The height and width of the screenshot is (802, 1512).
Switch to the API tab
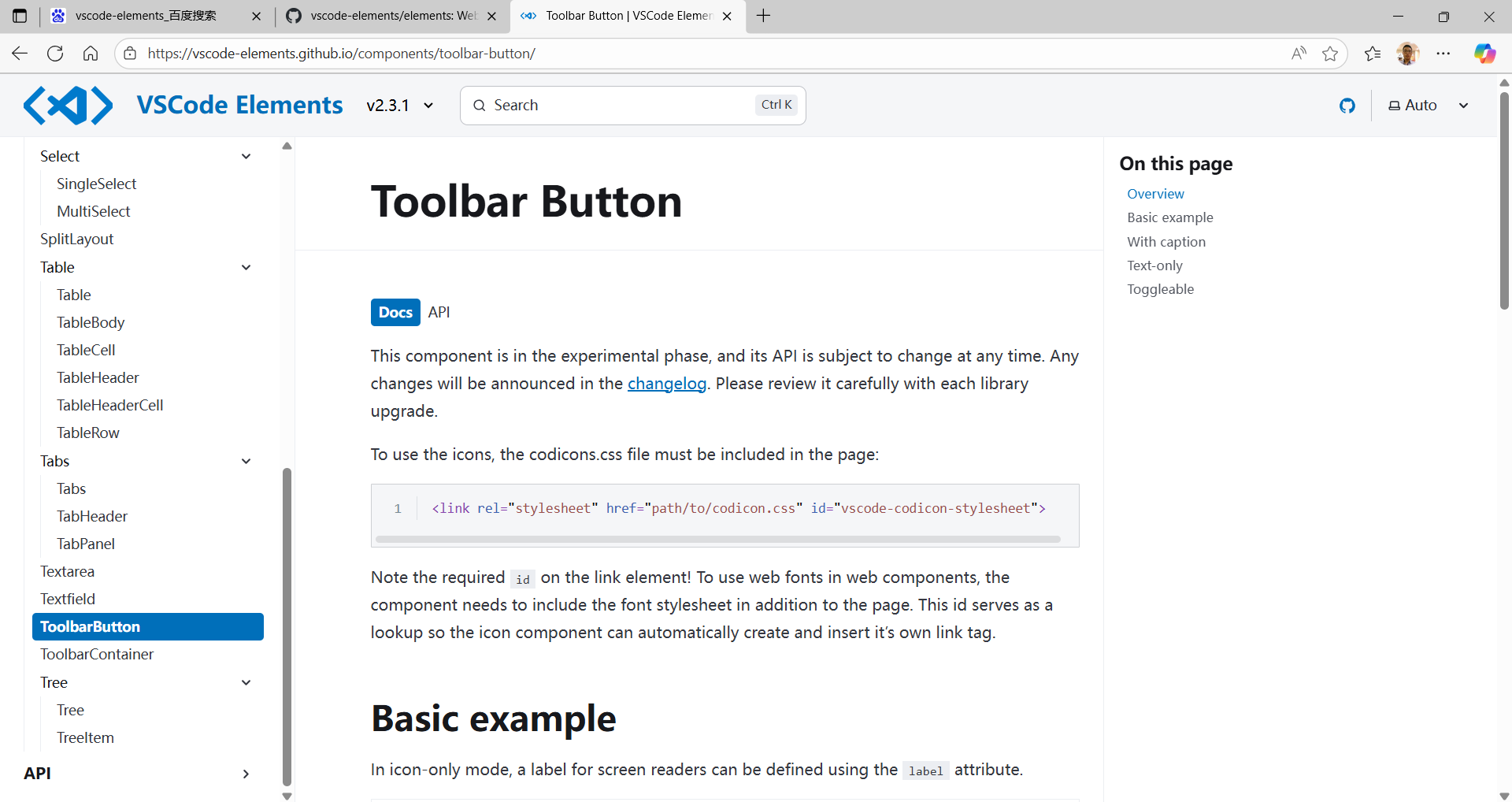tap(439, 313)
